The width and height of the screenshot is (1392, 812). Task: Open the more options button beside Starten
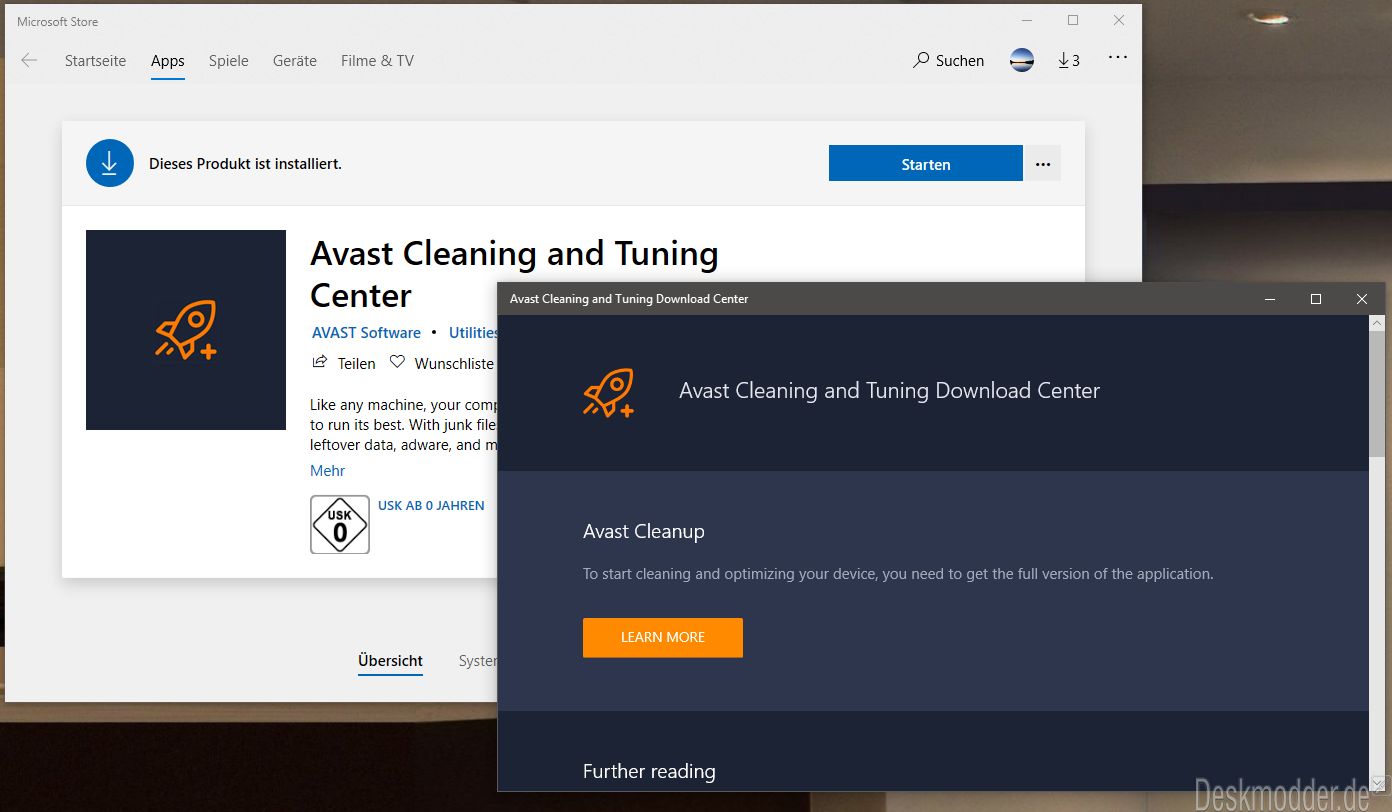coord(1043,164)
